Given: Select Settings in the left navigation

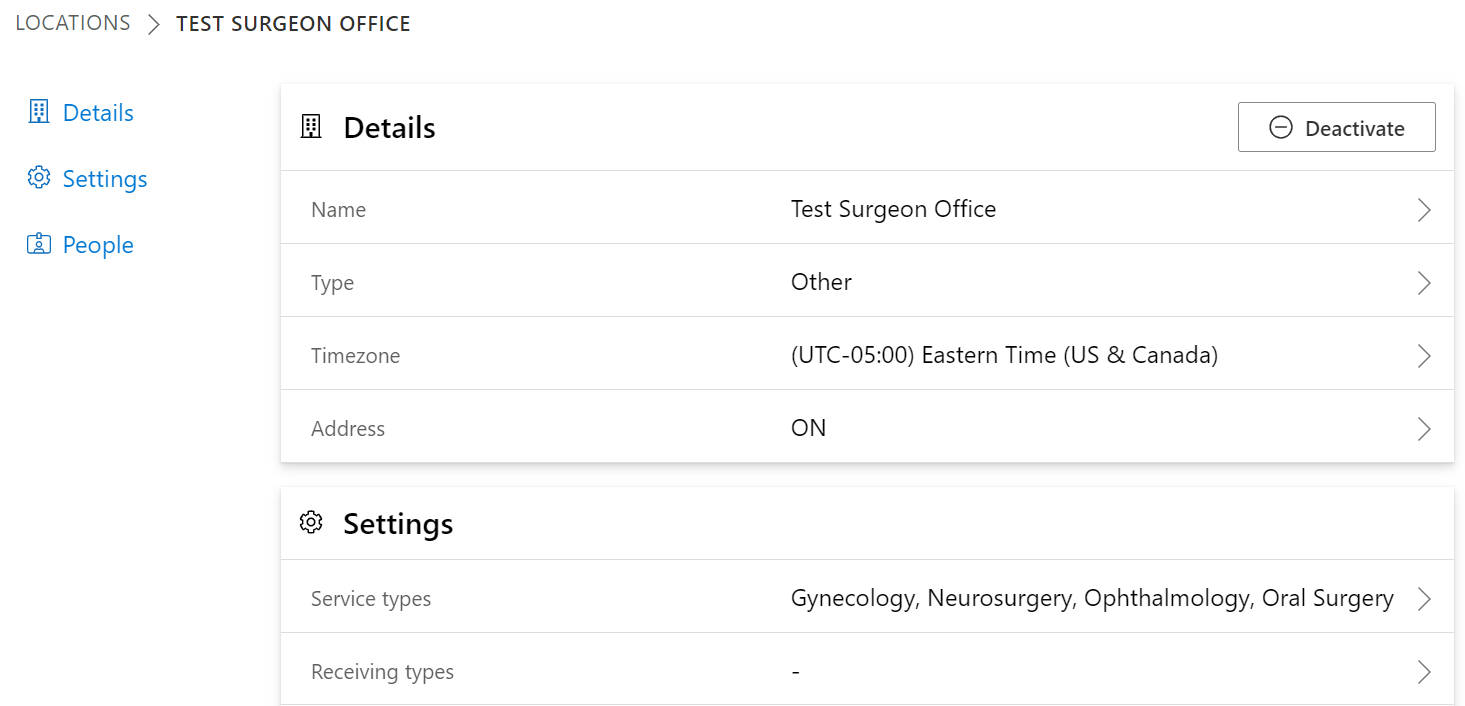Looking at the screenshot, I should coord(106,178).
